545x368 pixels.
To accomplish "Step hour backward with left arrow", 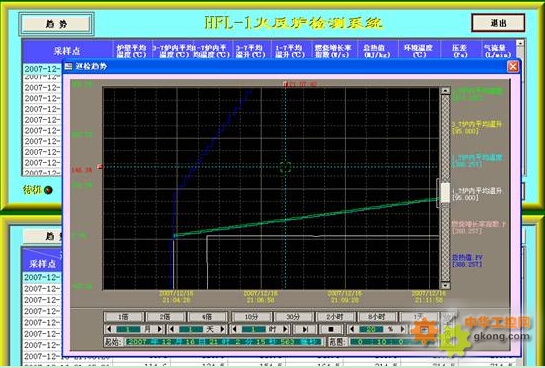I will pos(234,329).
